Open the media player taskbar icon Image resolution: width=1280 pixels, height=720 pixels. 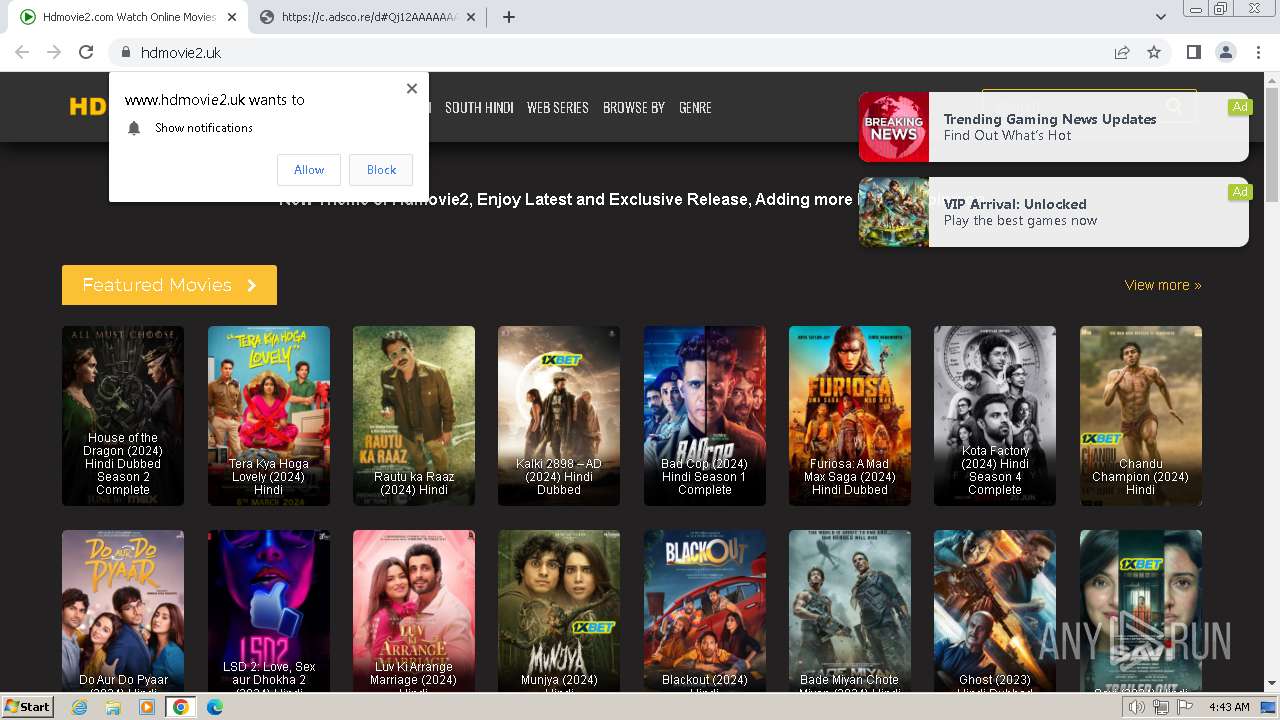click(x=147, y=707)
